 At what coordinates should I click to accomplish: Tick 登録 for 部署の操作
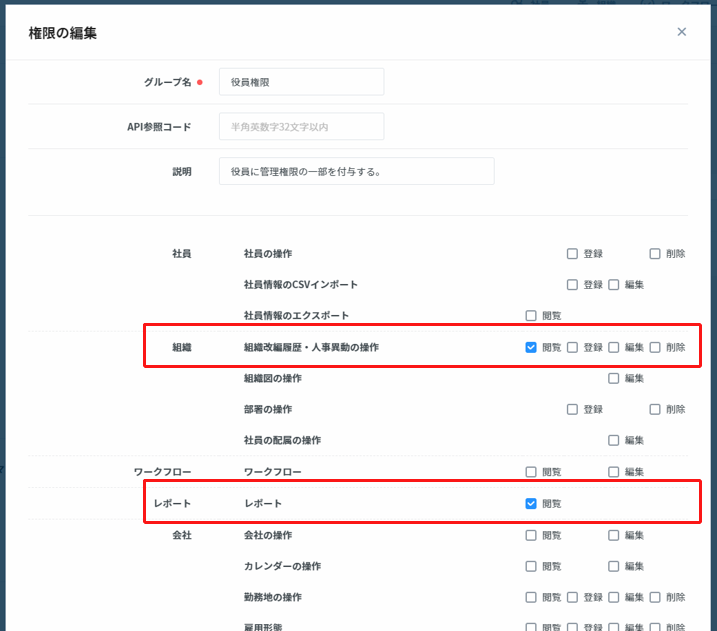(x=573, y=410)
